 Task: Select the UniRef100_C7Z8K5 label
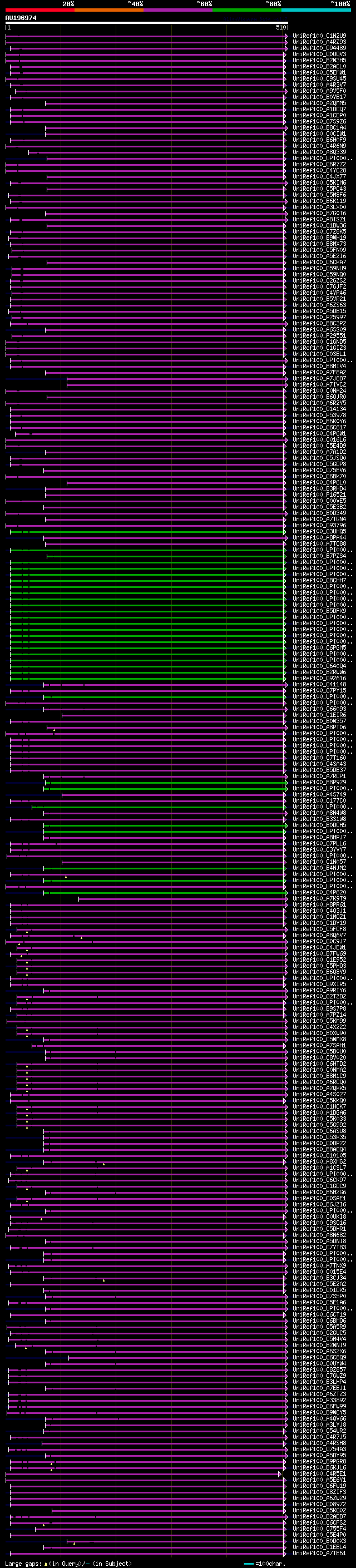click(319, 231)
